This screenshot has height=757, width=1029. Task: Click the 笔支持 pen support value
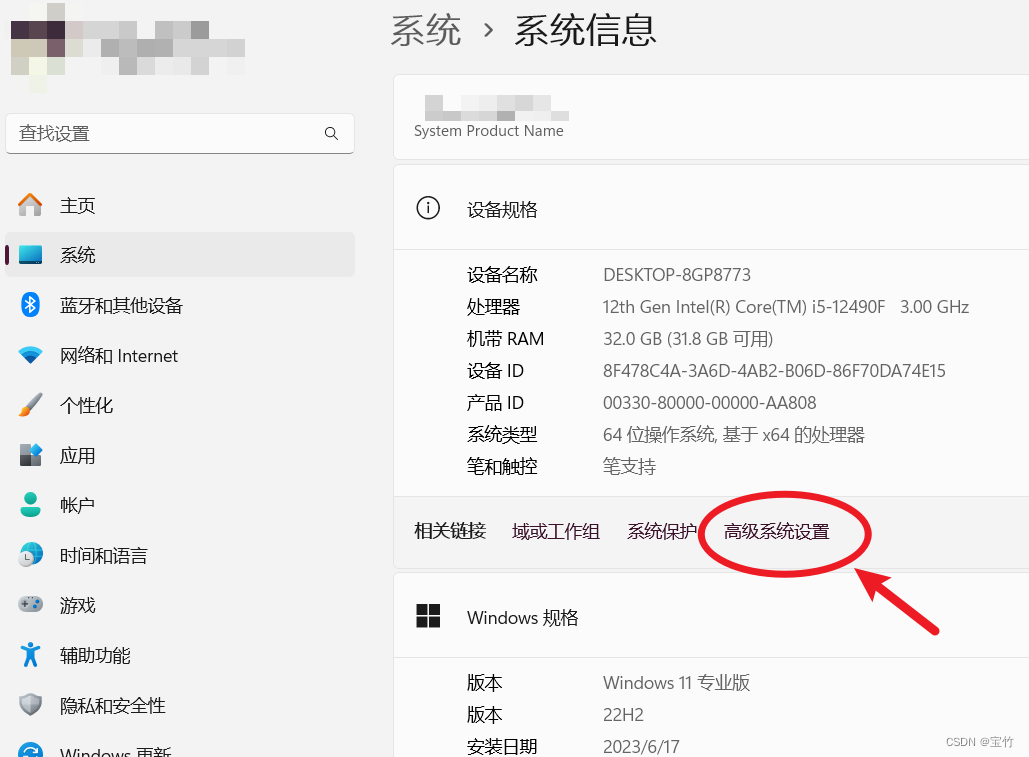[x=629, y=466]
